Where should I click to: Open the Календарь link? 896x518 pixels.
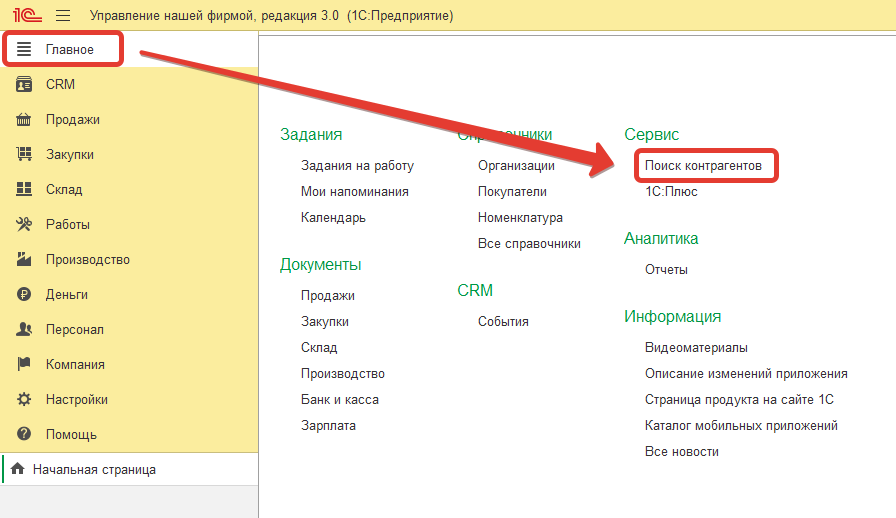[333, 218]
